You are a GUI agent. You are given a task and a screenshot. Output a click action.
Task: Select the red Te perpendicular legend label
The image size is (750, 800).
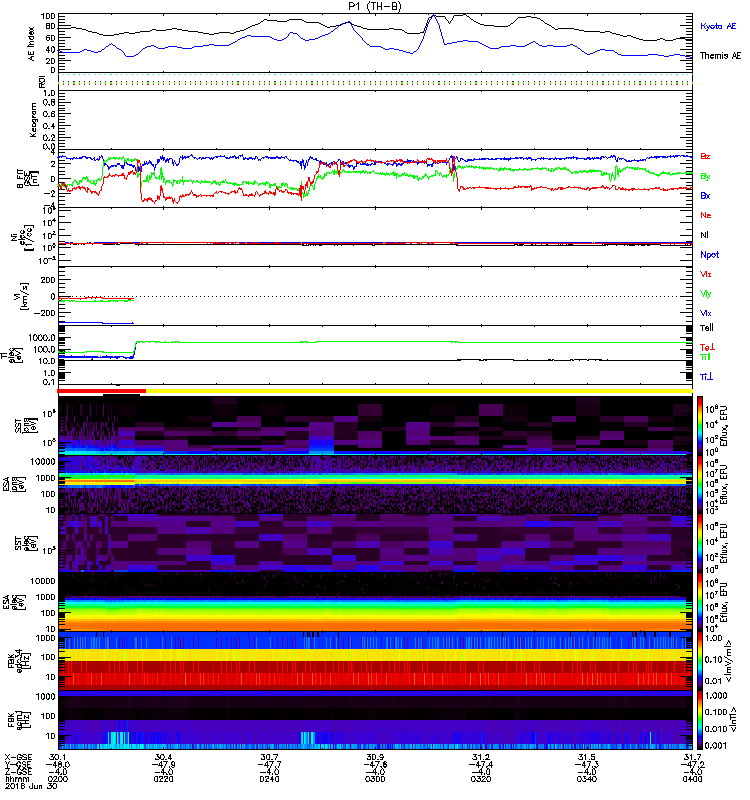[x=707, y=347]
